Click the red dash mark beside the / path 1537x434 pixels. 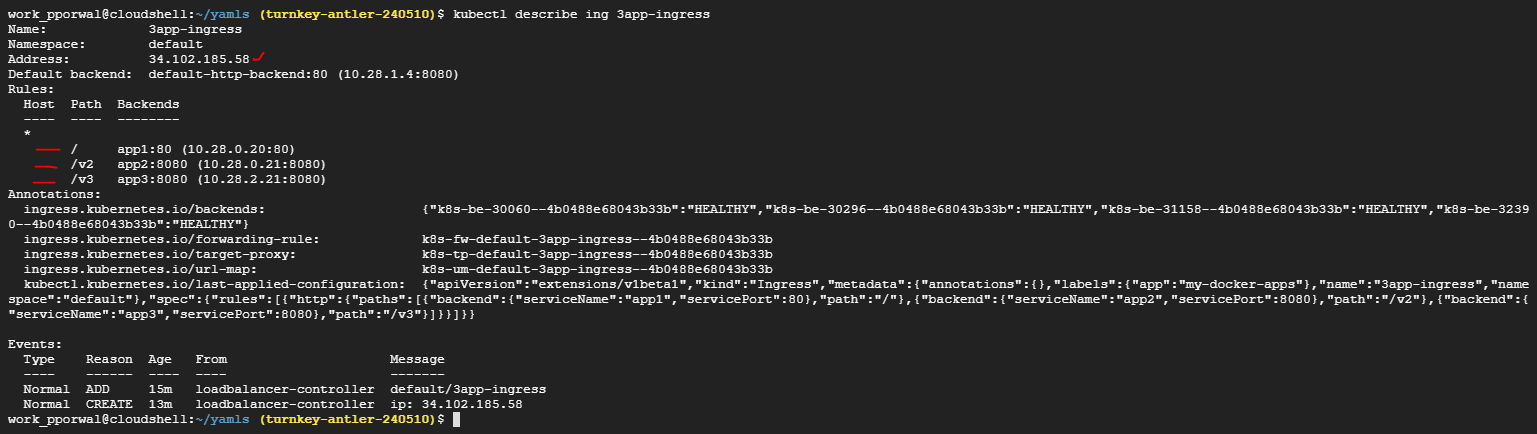pyautogui.click(x=48, y=149)
